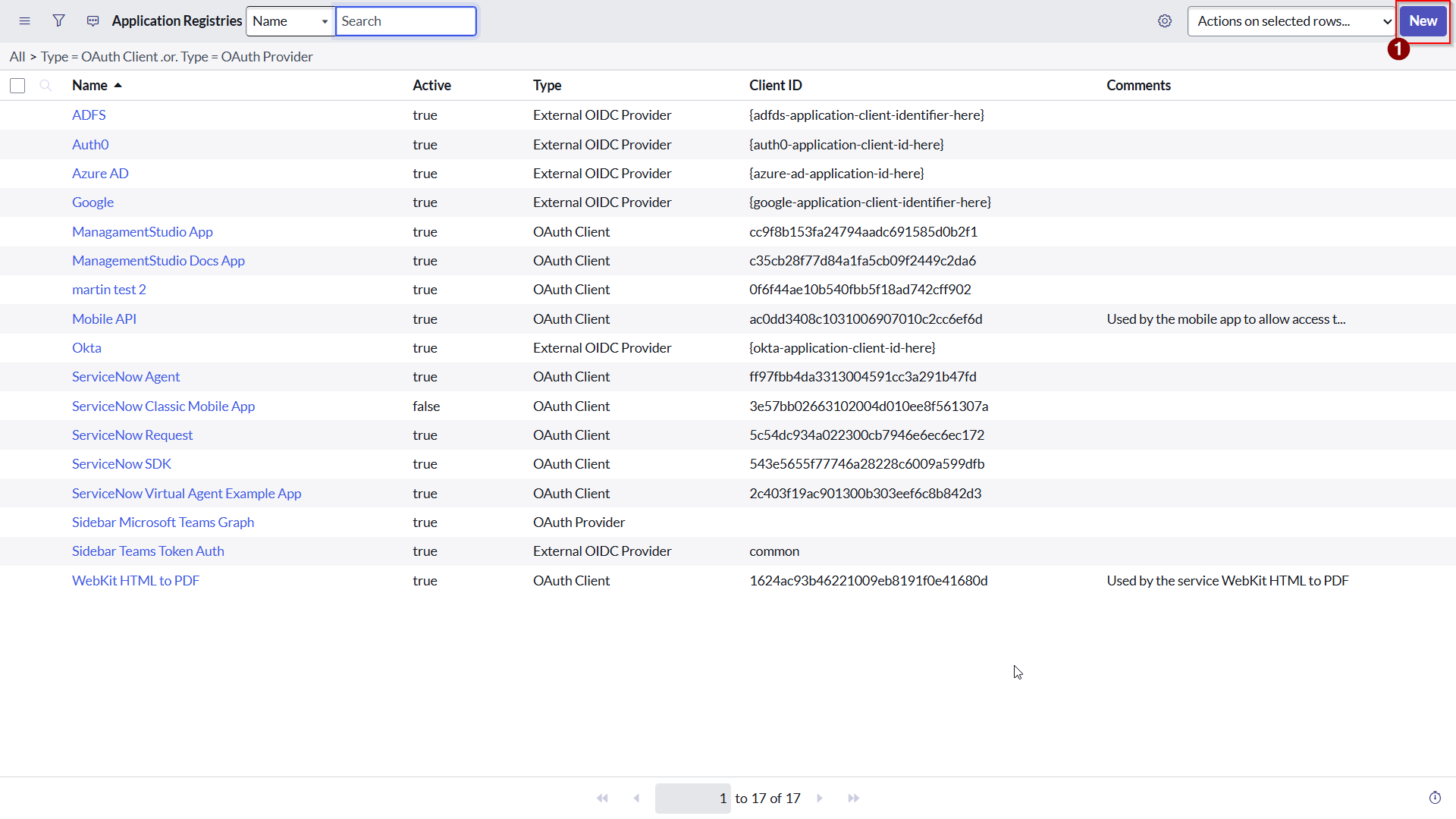Click the column search magnifier icon
The width and height of the screenshot is (1456, 819).
tap(45, 86)
